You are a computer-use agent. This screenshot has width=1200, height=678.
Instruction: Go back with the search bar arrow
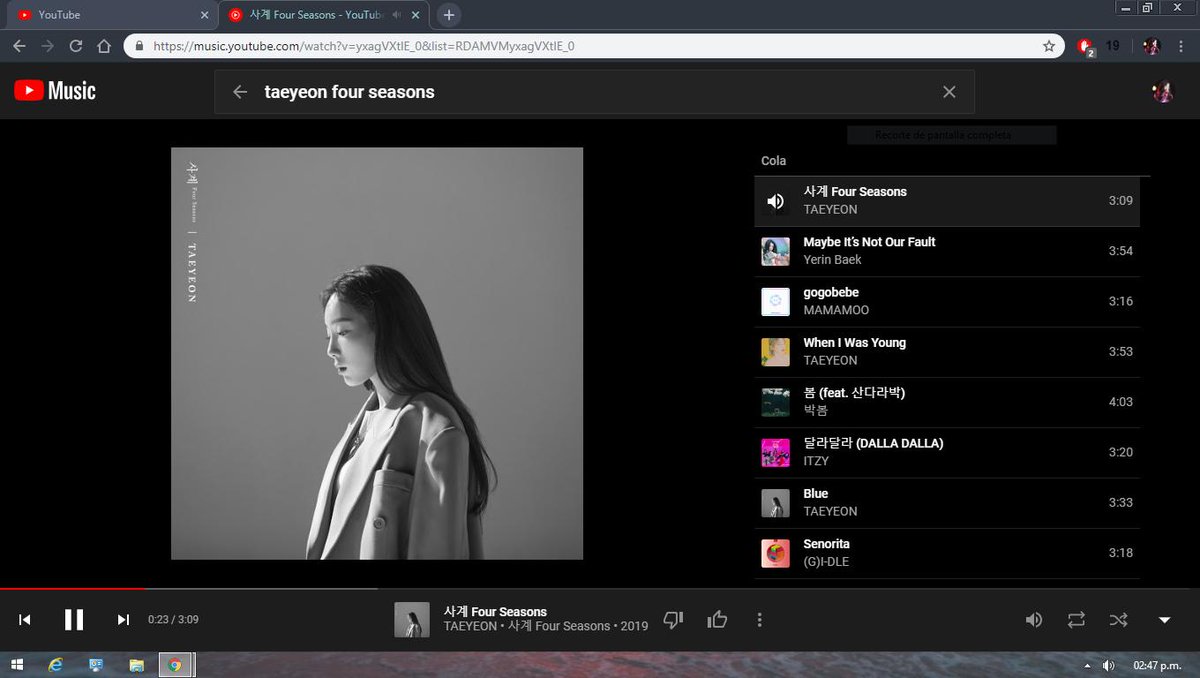point(240,92)
